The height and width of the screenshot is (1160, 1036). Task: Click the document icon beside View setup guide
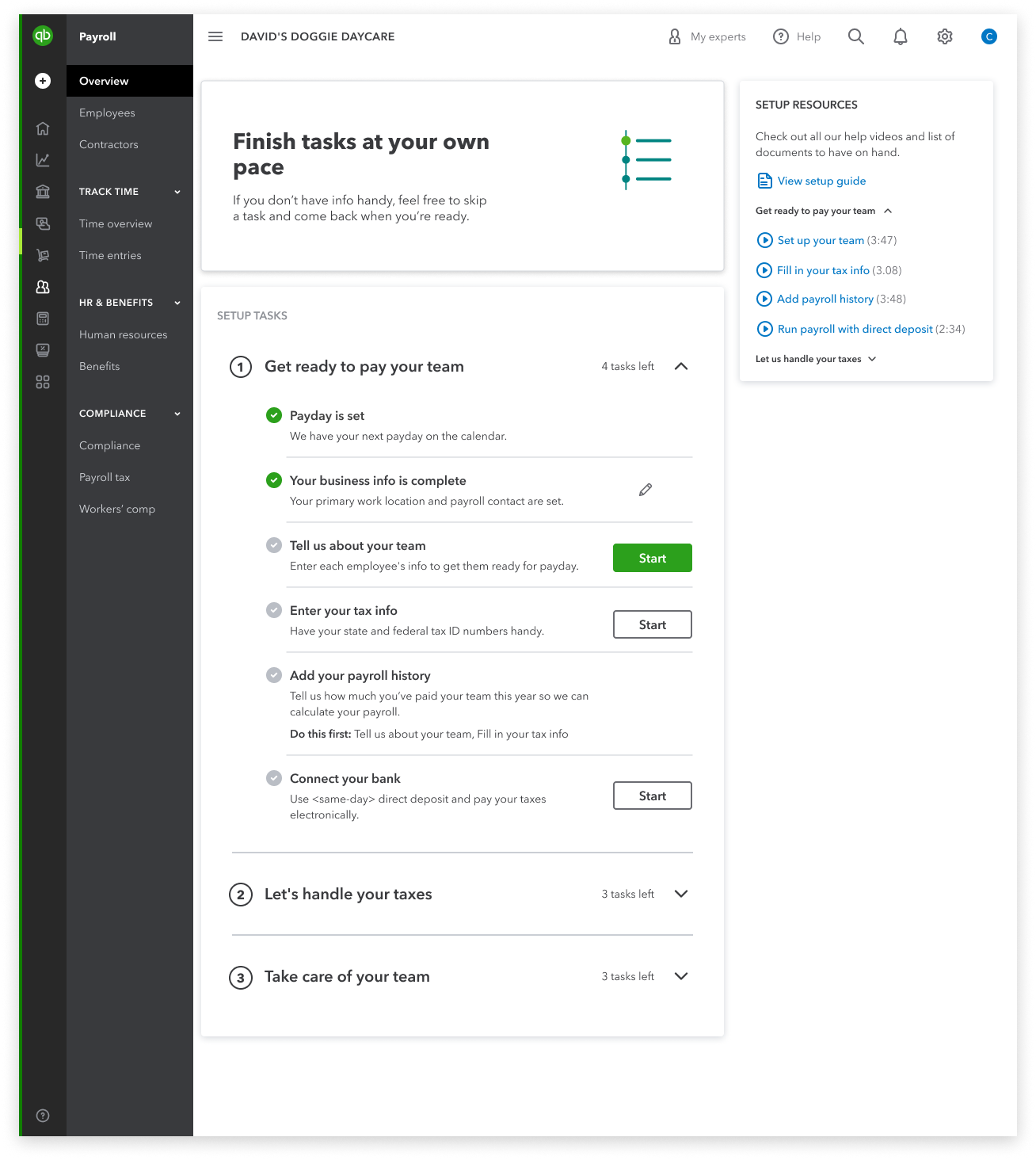click(x=764, y=181)
